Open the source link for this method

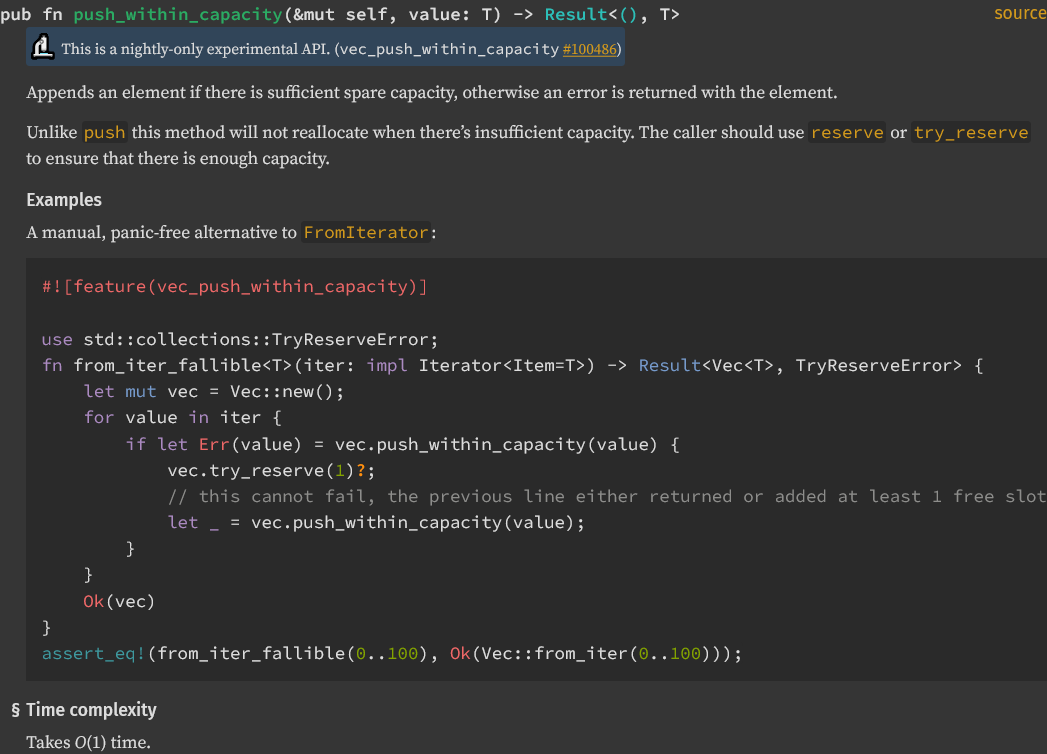click(1019, 13)
